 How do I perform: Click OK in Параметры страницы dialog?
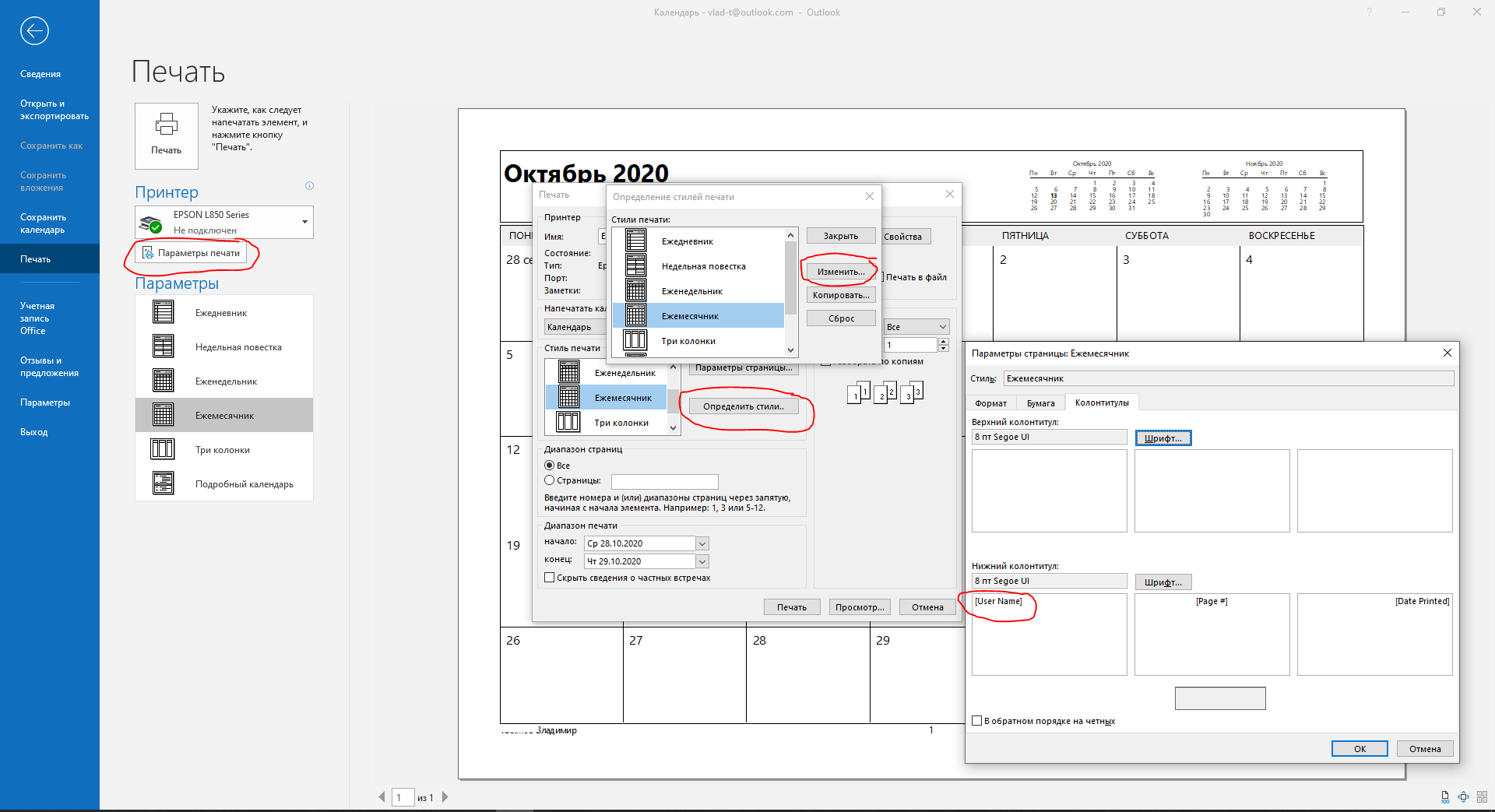1360,749
